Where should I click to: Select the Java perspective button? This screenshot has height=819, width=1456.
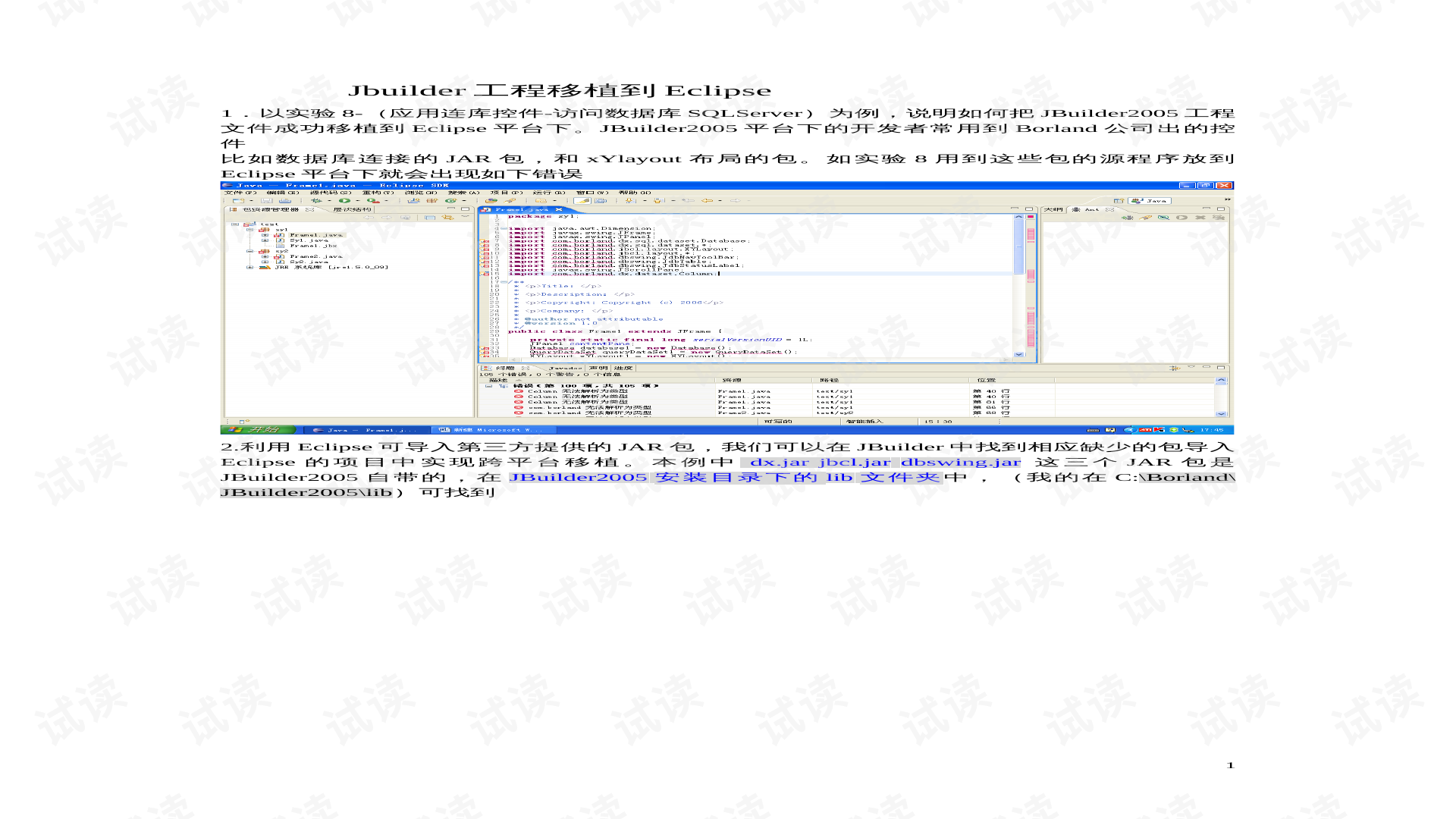coord(1150,200)
